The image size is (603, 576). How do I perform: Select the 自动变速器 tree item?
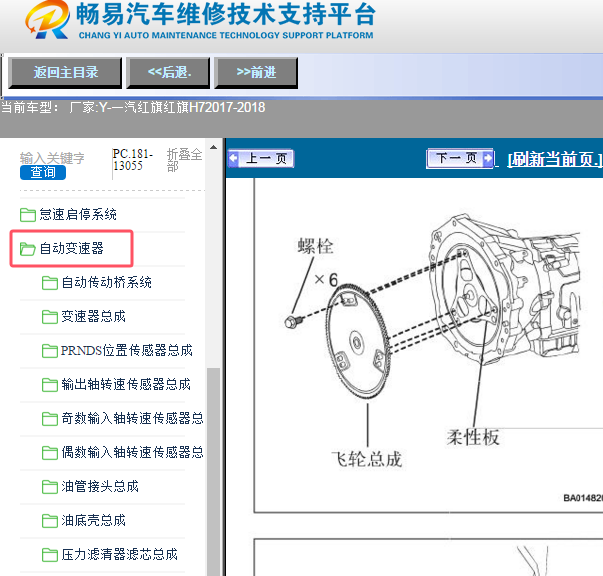72,248
